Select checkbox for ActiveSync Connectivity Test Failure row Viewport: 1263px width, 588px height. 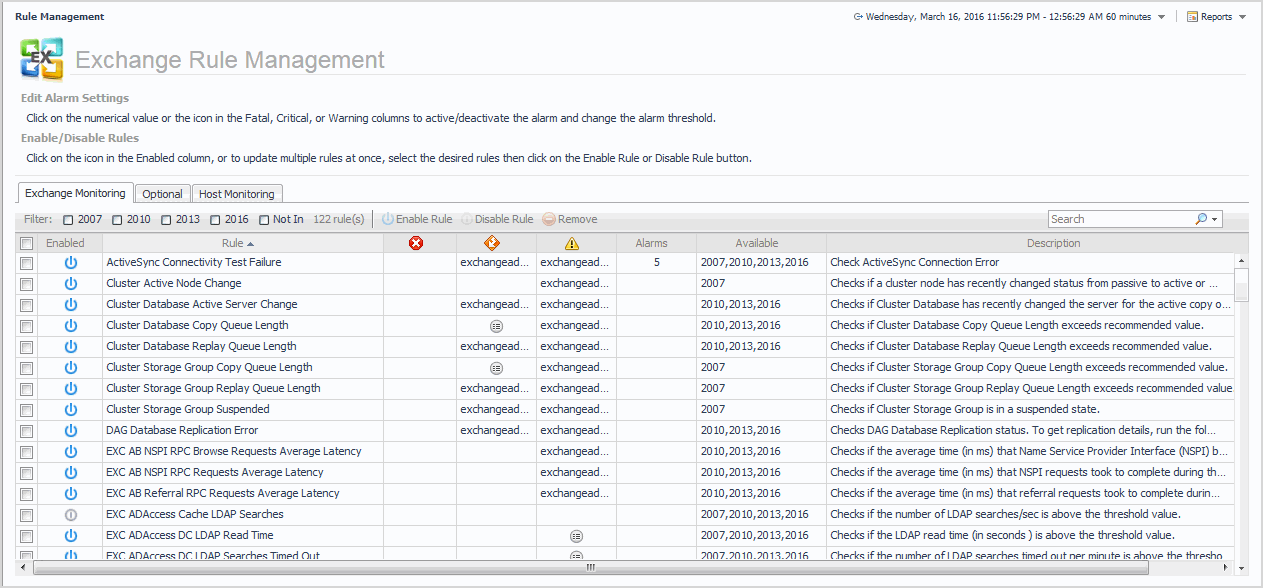[x=27, y=263]
